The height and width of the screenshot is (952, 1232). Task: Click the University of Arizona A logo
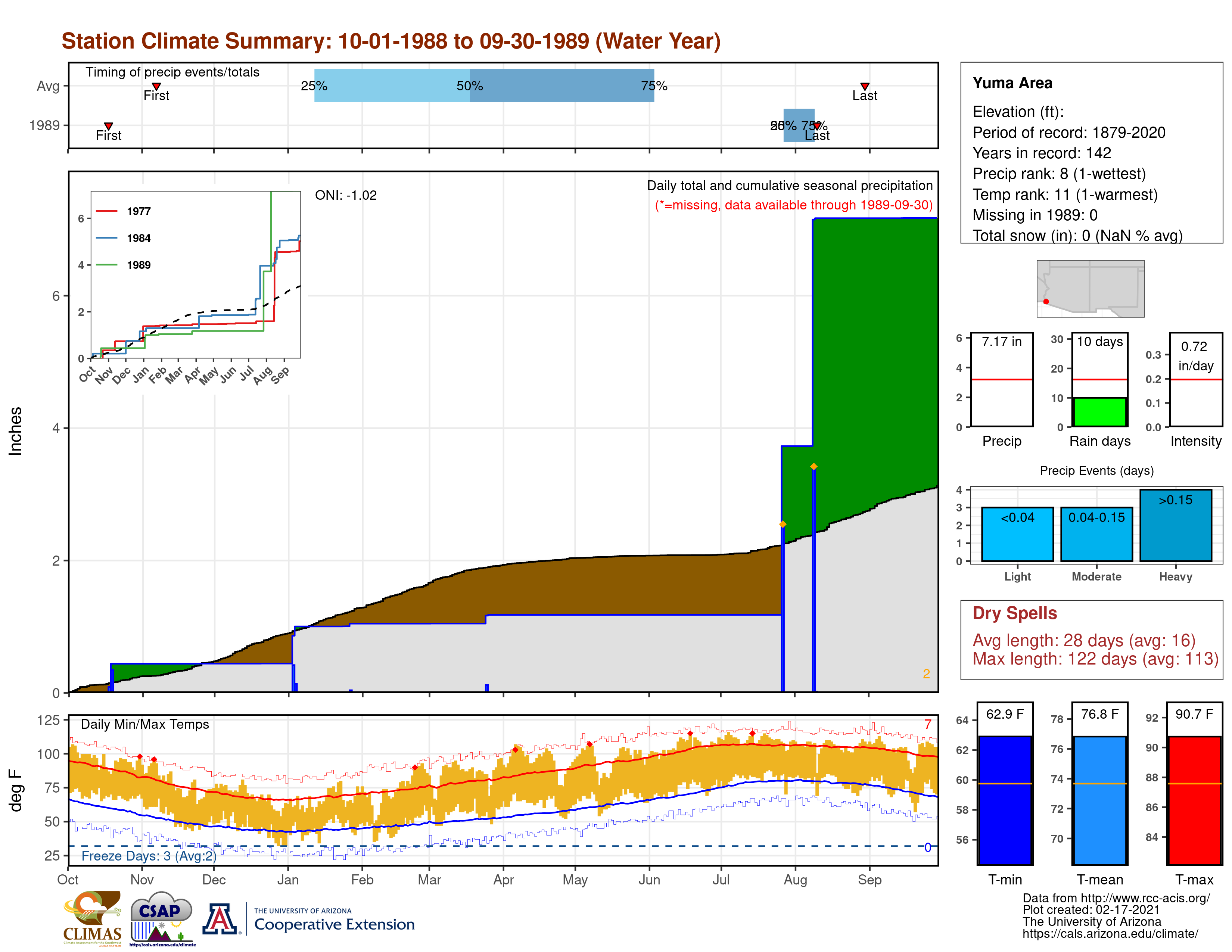221,919
